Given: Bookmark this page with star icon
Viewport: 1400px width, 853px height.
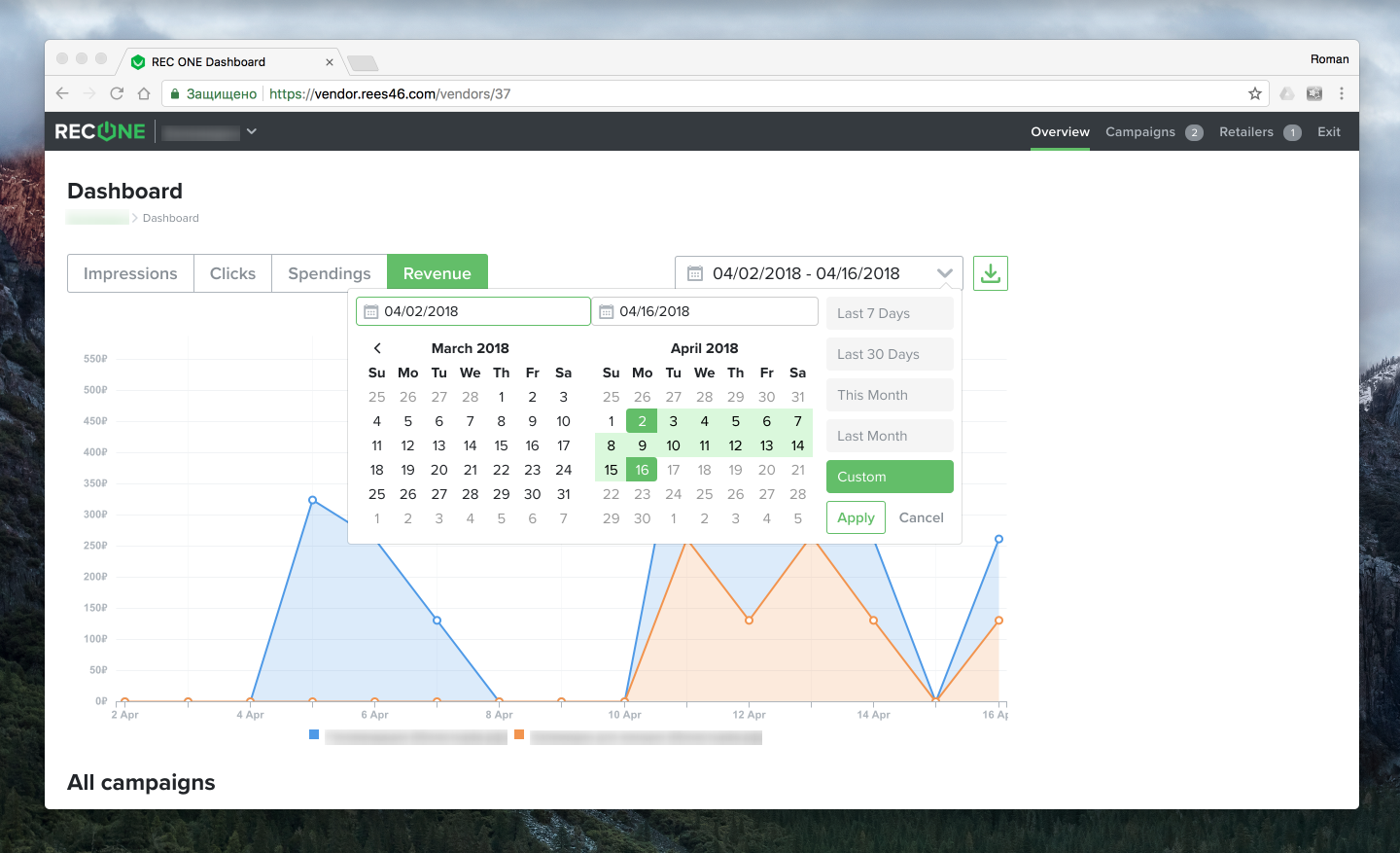Looking at the screenshot, I should click(1254, 93).
